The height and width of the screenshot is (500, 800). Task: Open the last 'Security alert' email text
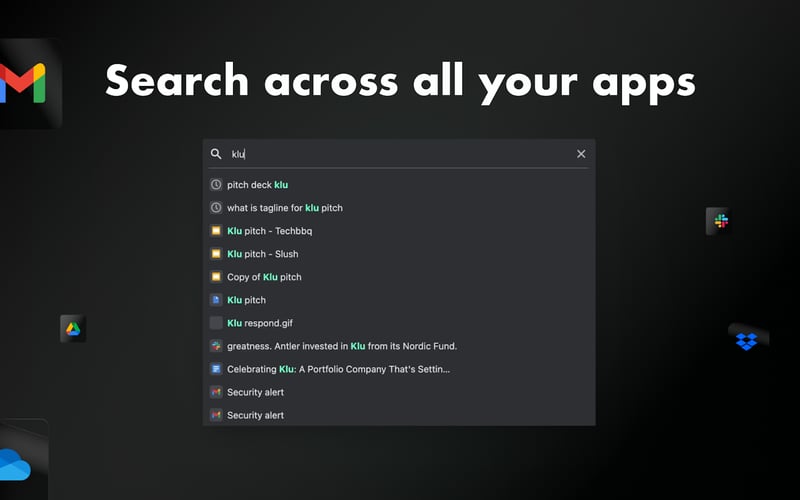[x=255, y=415]
